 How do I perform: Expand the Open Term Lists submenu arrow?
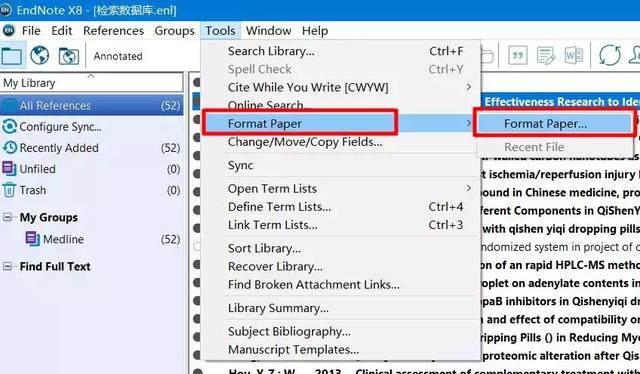coord(469,188)
